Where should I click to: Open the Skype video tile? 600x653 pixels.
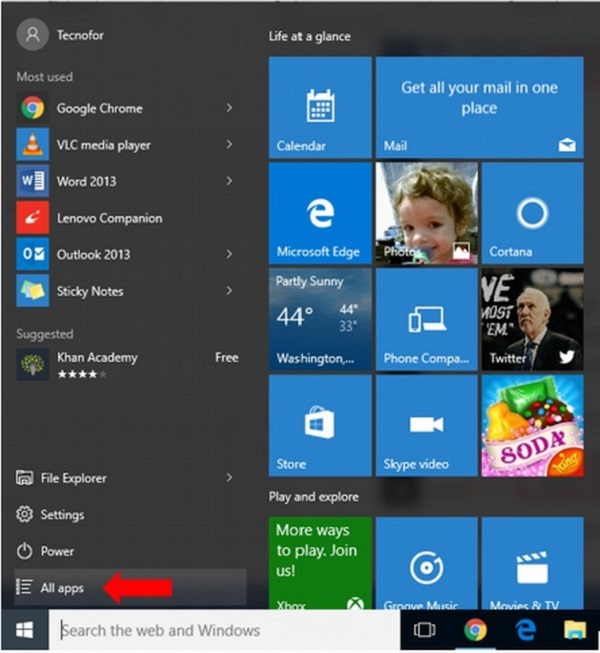(x=427, y=426)
